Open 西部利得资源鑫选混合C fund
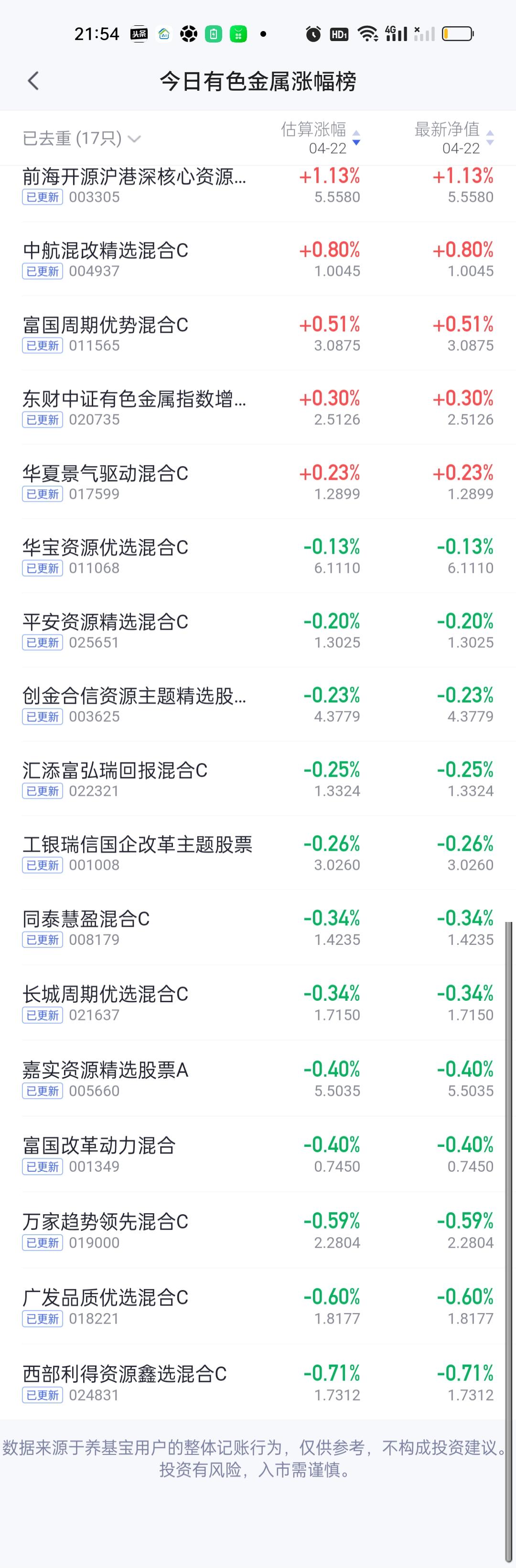This screenshot has height=1568, width=516. click(258, 1382)
